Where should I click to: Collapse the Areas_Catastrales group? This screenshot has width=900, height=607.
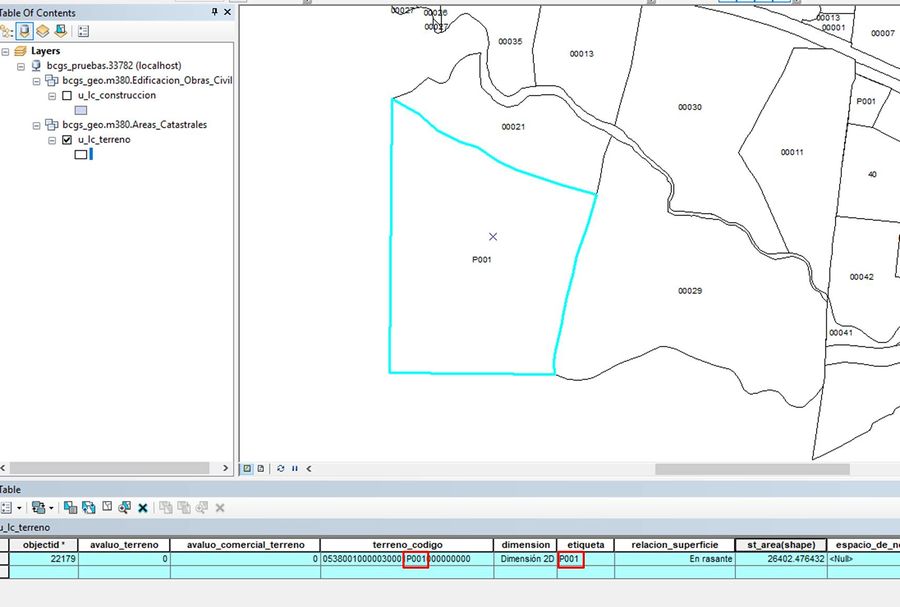click(x=37, y=125)
